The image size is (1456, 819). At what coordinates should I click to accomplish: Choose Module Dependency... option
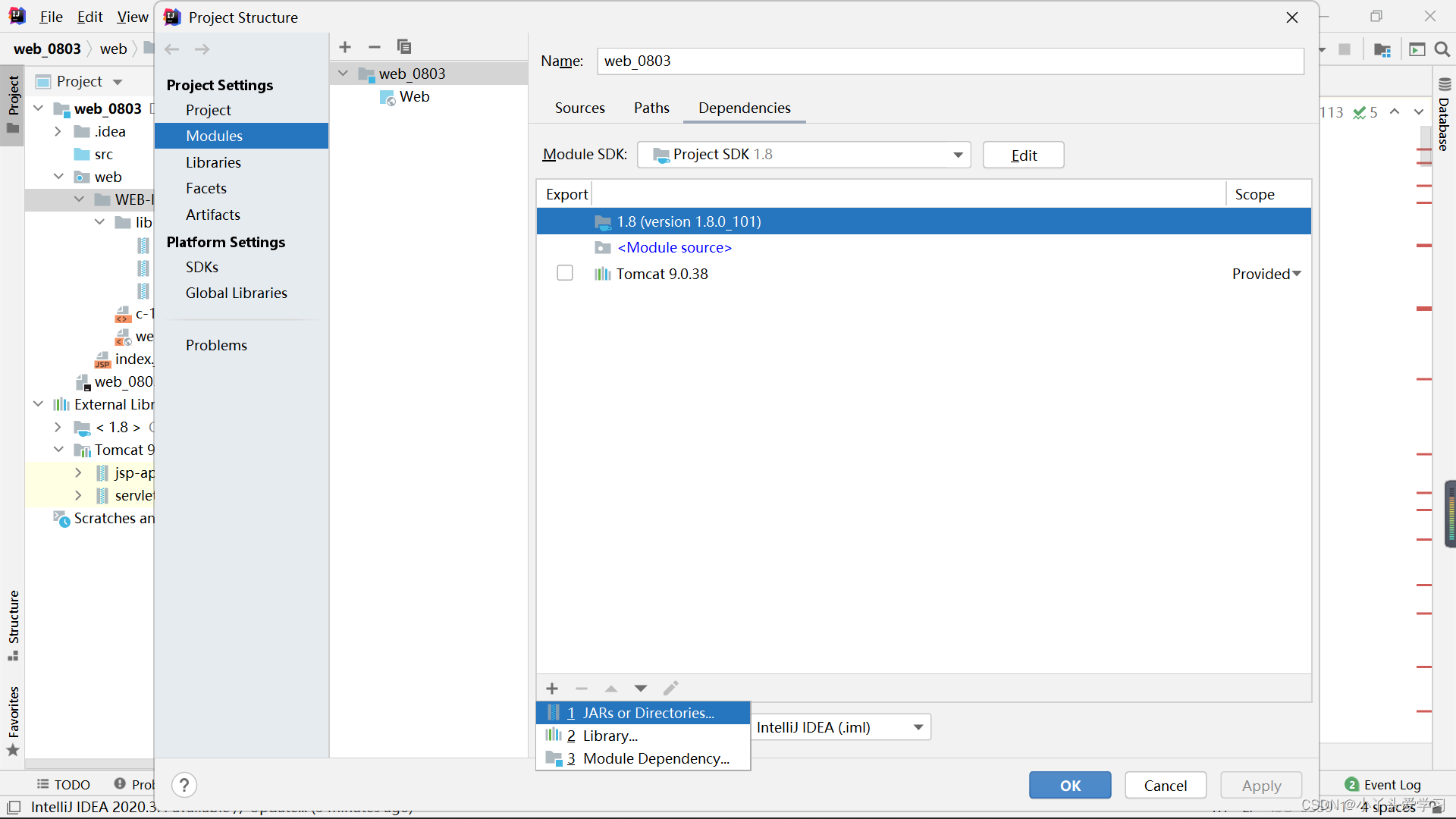tap(643, 758)
